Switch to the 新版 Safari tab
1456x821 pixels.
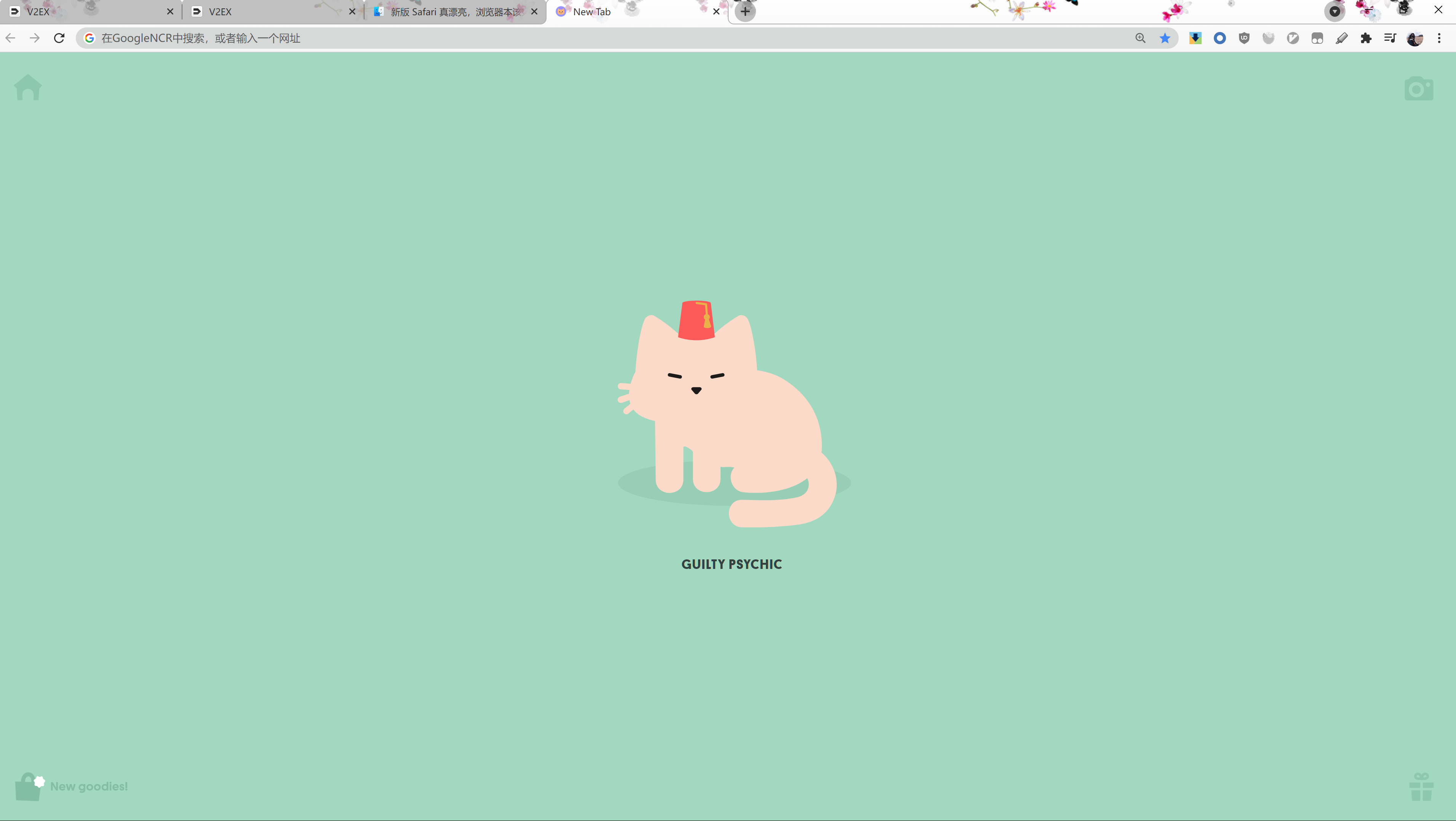pyautogui.click(x=452, y=12)
